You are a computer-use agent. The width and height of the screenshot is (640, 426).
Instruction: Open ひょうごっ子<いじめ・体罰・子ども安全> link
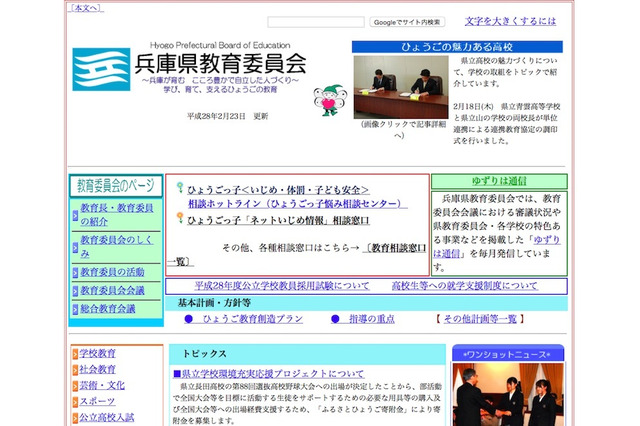point(278,190)
